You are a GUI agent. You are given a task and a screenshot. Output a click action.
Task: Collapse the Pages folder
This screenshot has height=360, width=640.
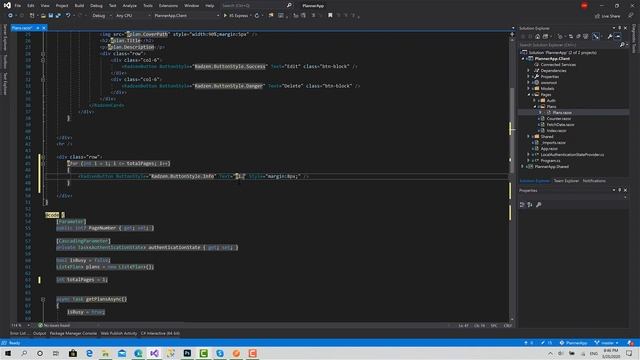[x=529, y=94]
